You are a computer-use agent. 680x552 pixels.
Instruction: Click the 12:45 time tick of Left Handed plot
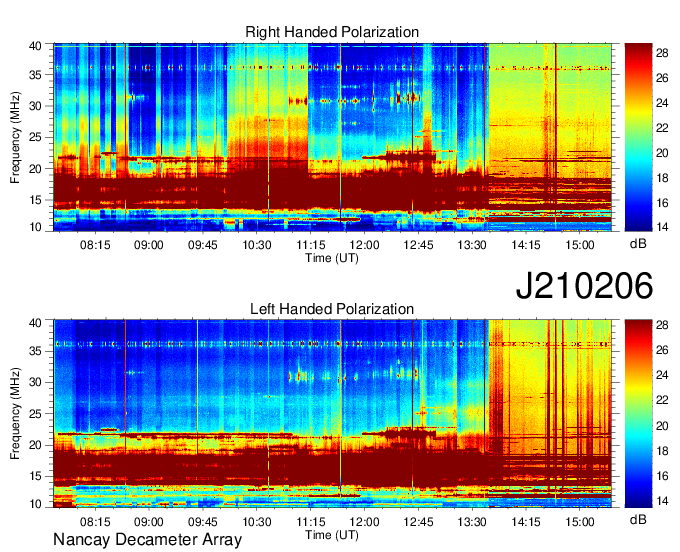pyautogui.click(x=418, y=522)
